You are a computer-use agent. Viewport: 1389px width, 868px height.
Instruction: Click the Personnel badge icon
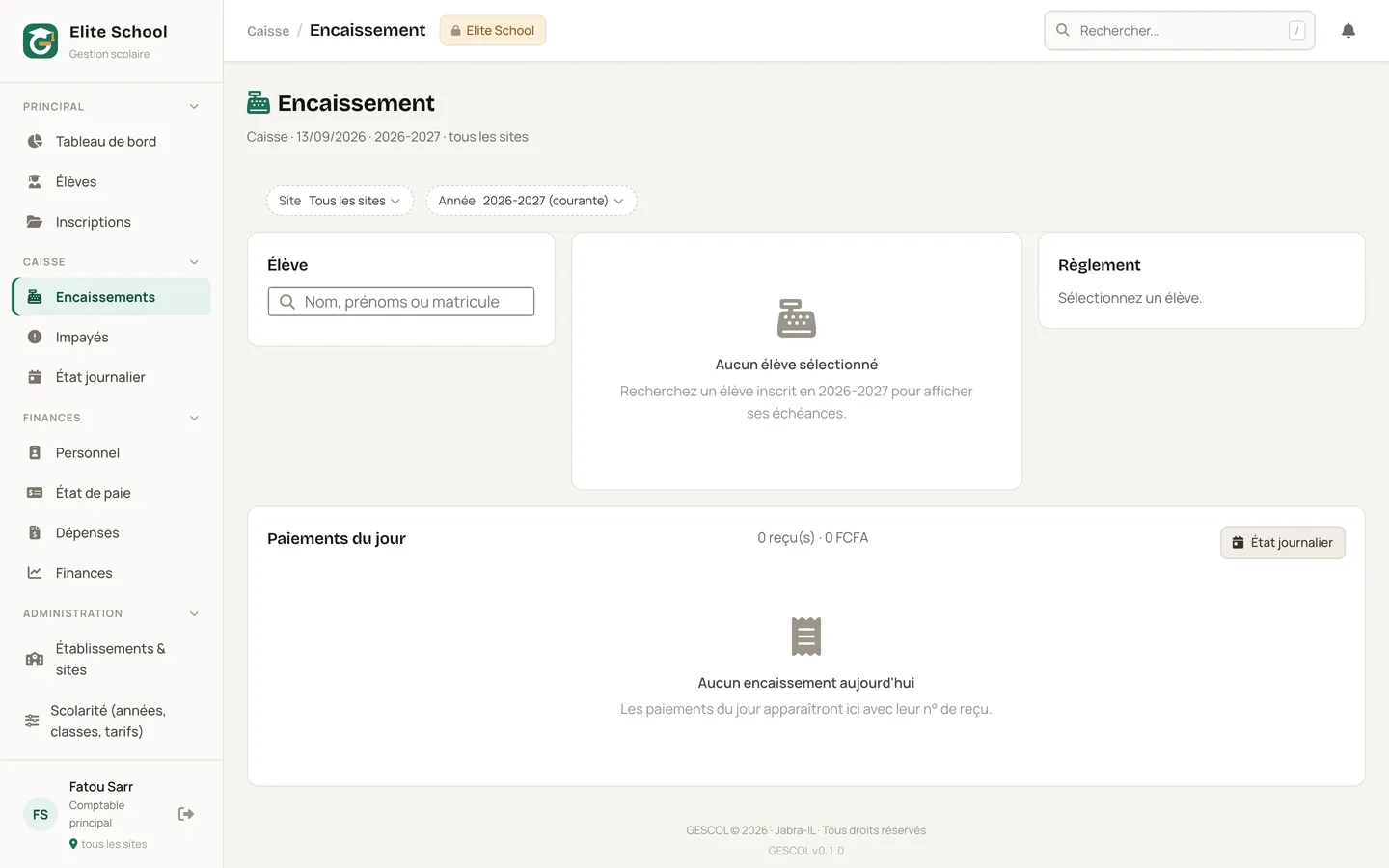coord(35,452)
